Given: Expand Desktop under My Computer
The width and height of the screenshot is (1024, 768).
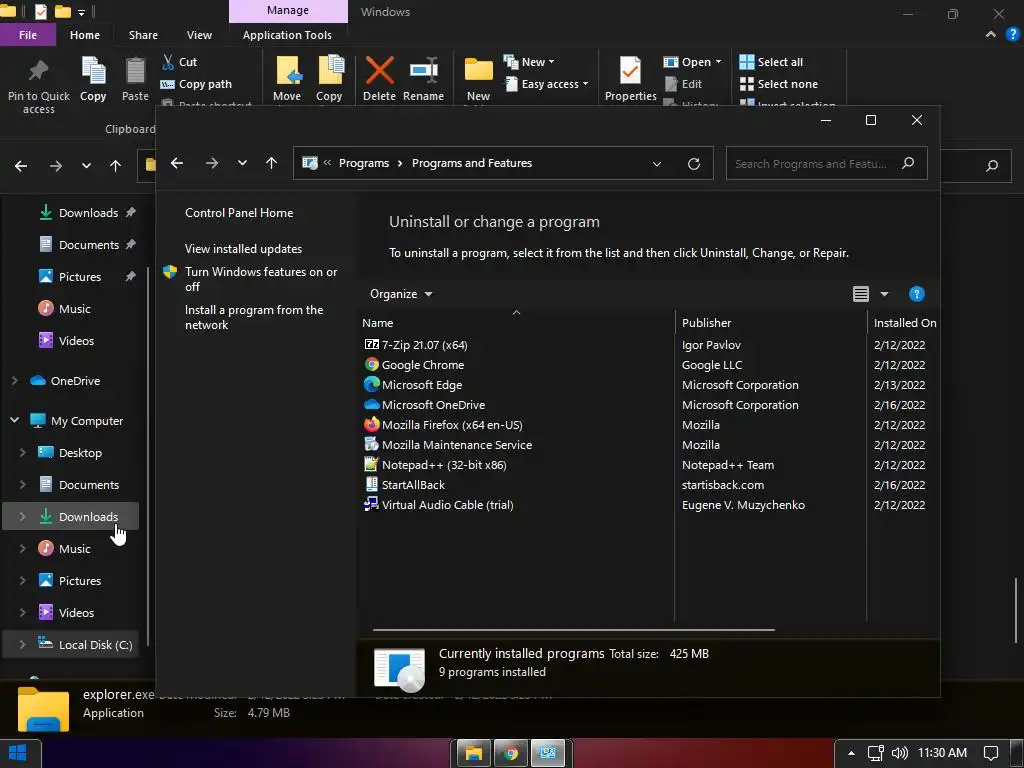Looking at the screenshot, I should (x=22, y=453).
